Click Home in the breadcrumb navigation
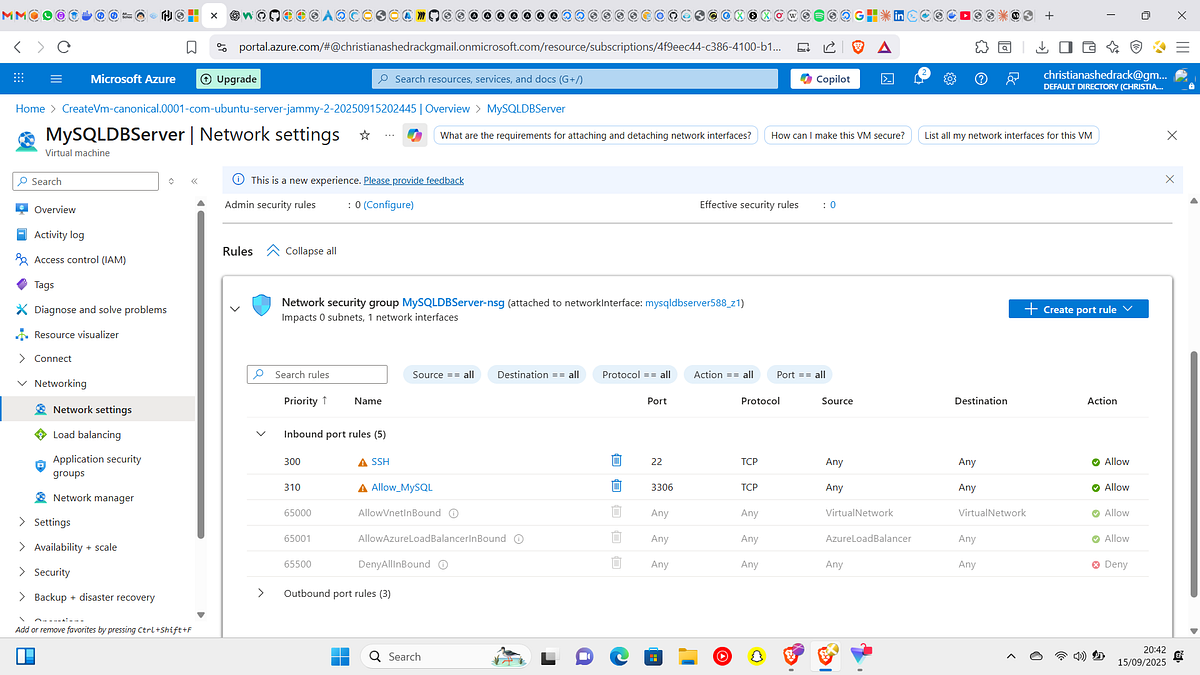Image resolution: width=1200 pixels, height=675 pixels. 30,108
